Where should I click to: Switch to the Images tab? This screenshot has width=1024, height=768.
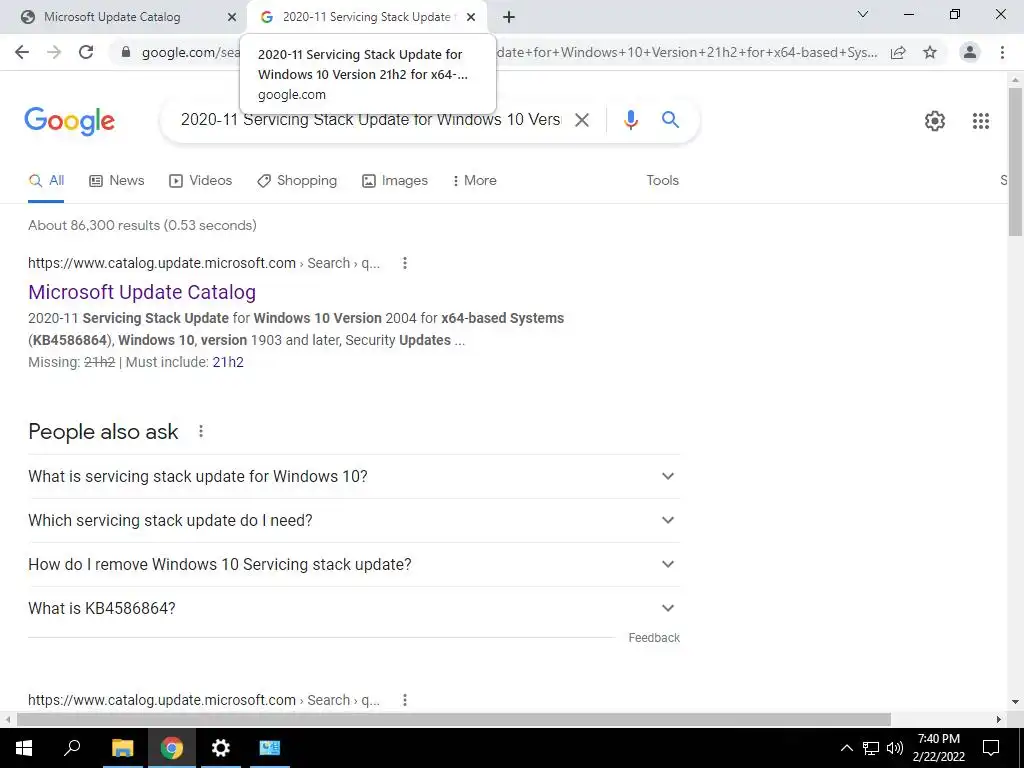[395, 180]
